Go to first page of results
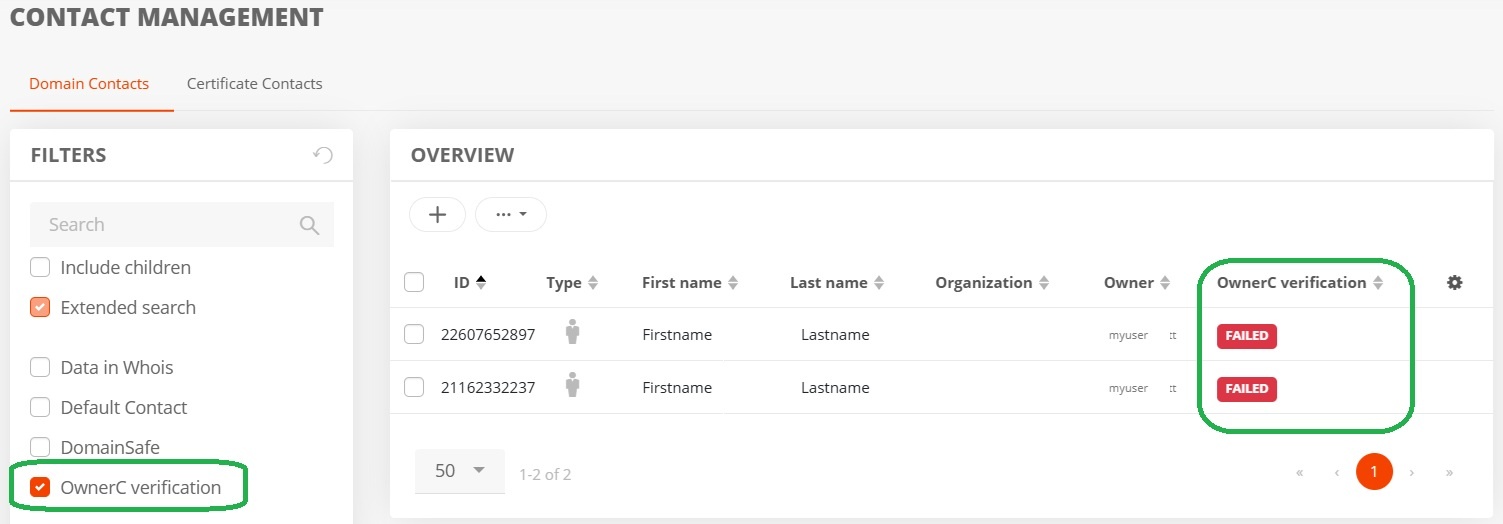The height and width of the screenshot is (524, 1503). click(x=1299, y=472)
